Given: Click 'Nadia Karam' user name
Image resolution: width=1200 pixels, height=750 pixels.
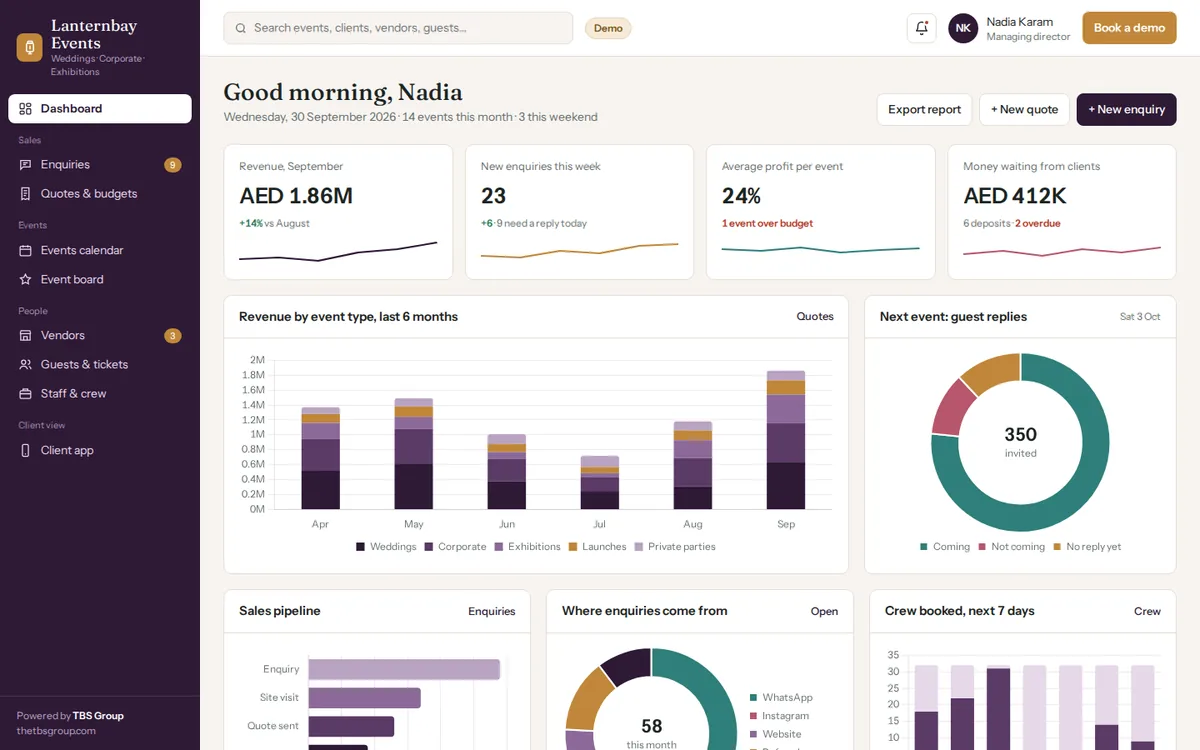Looking at the screenshot, I should coord(1019,22).
